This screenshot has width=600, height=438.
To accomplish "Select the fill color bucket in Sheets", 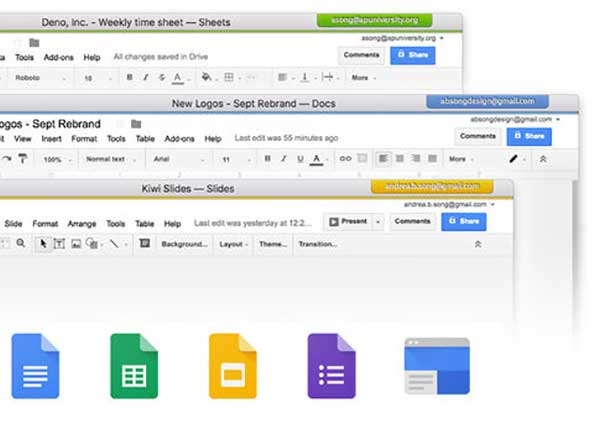I will (206, 77).
